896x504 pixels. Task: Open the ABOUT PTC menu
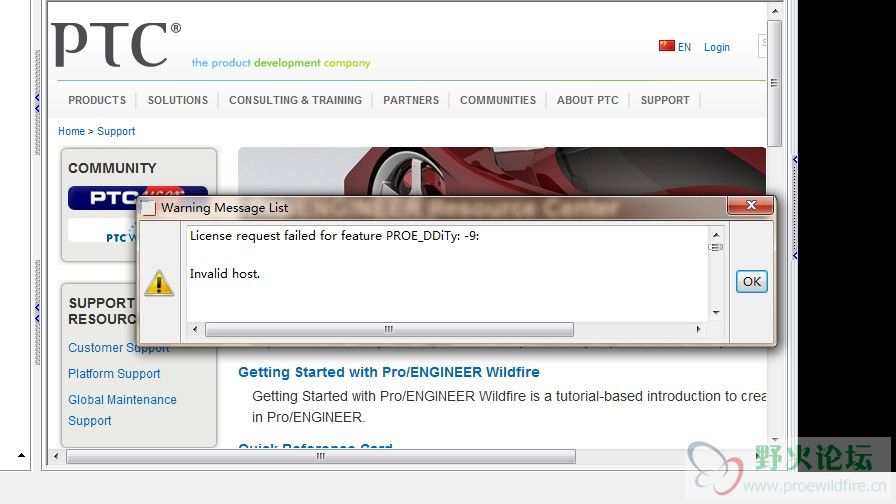[587, 100]
